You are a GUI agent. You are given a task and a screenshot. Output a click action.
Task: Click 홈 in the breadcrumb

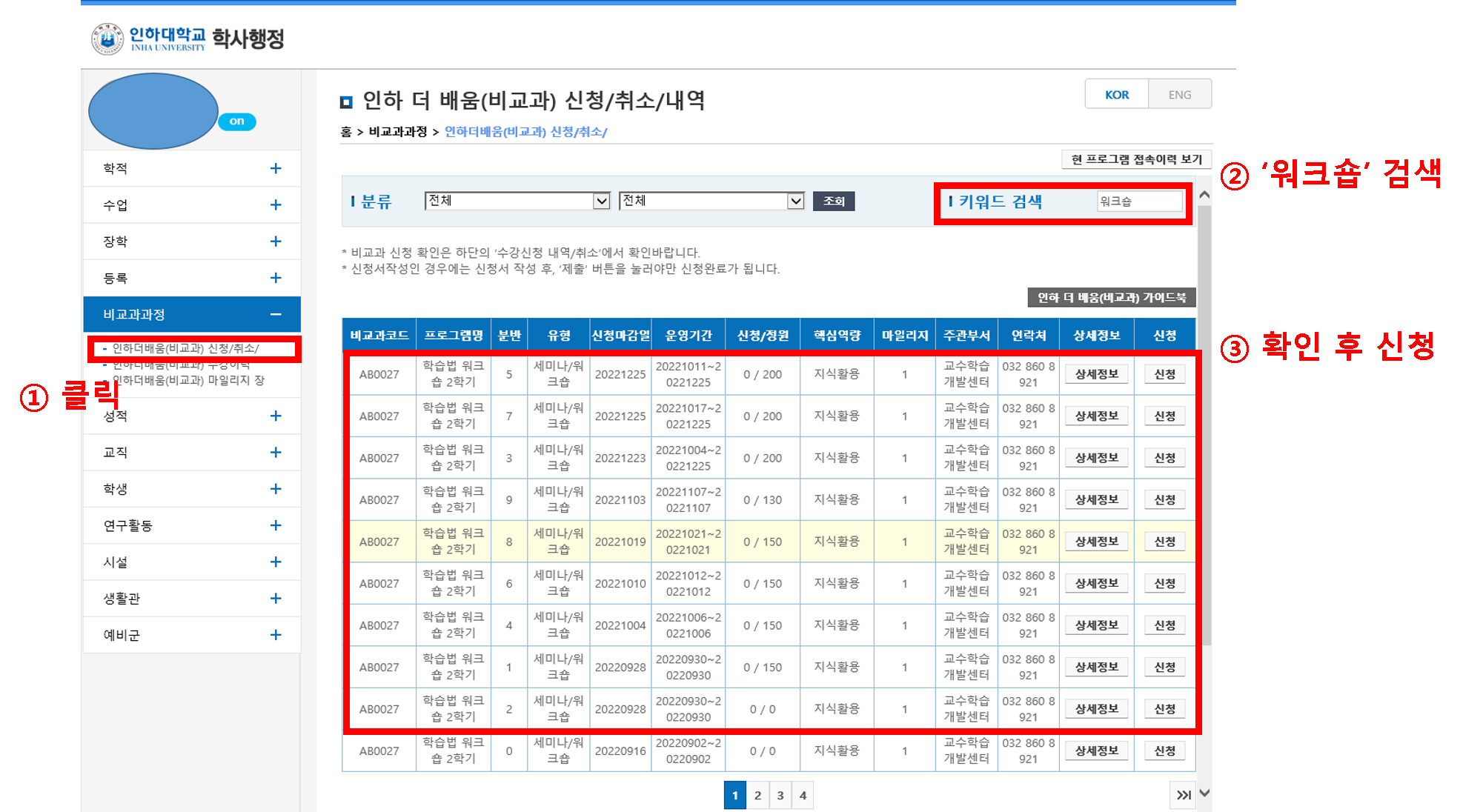[x=346, y=132]
